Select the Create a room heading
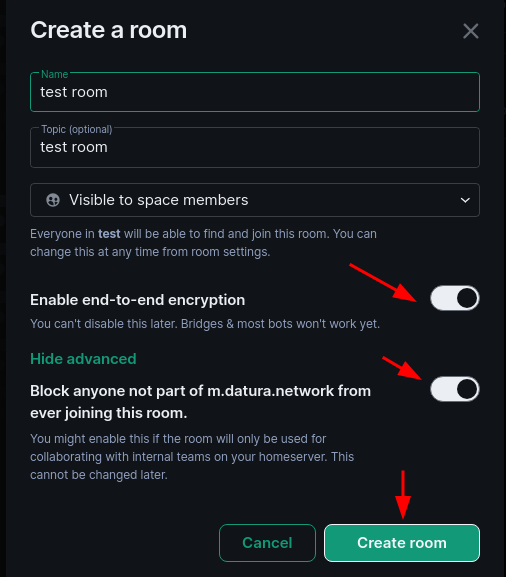This screenshot has width=506, height=577. pos(109,30)
